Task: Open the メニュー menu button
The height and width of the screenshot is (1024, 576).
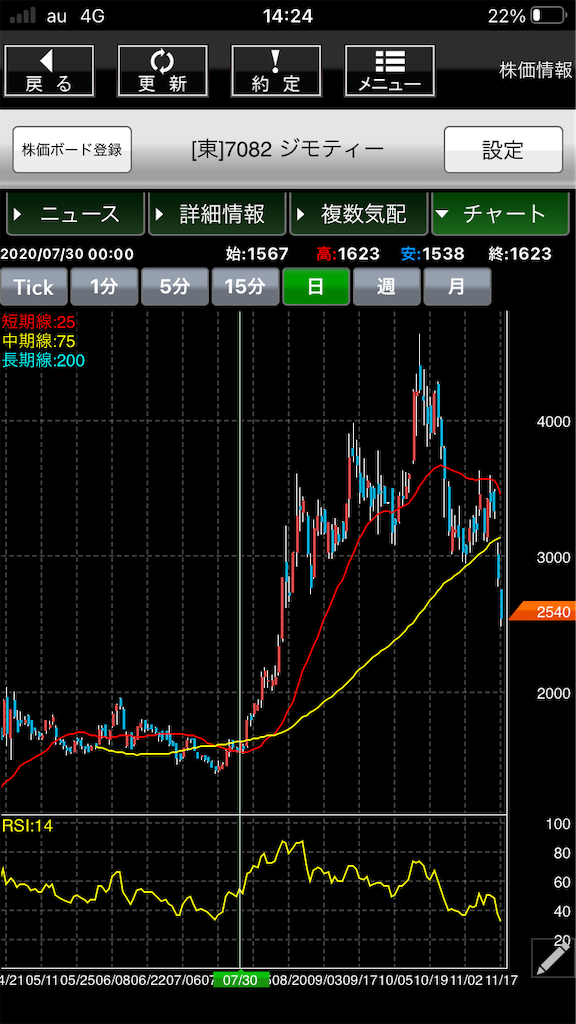Action: click(389, 71)
